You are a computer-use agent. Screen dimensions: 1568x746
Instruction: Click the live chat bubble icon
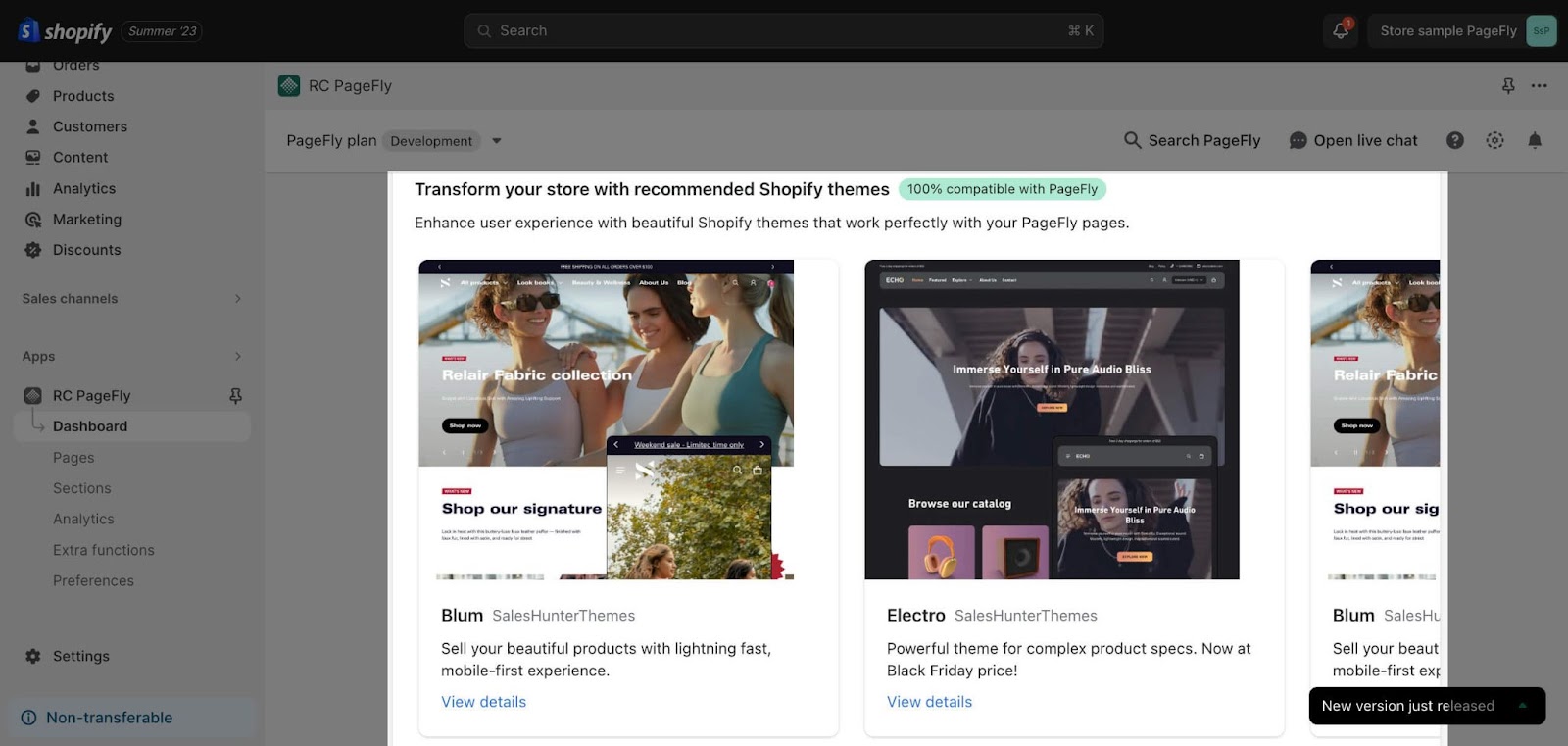click(x=1298, y=141)
